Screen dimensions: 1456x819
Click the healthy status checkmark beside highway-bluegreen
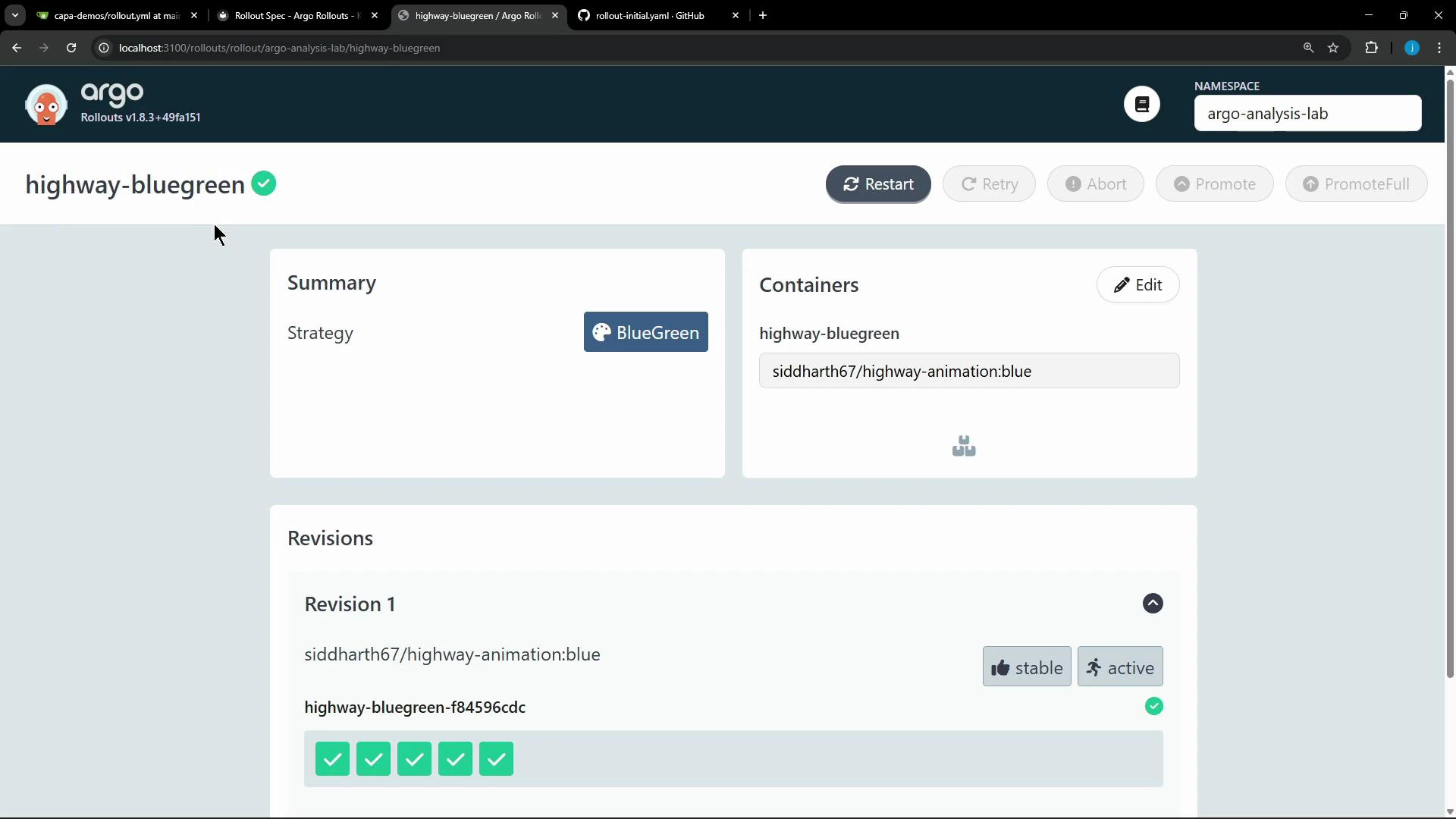pos(263,184)
